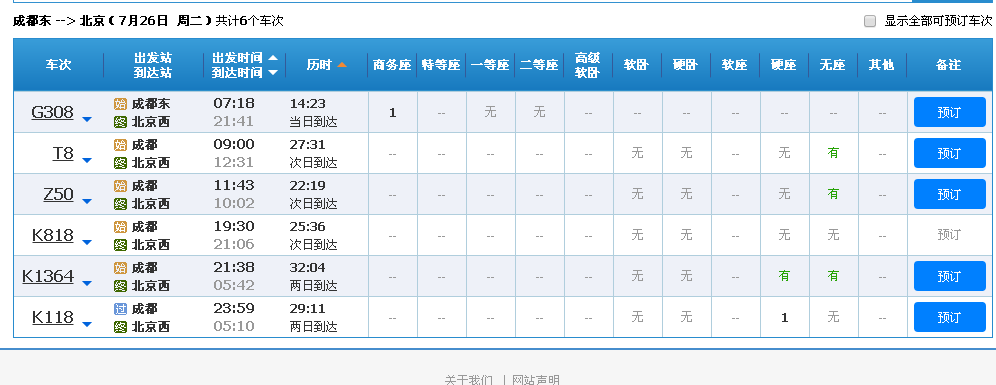Enable 显示全部可预订车次 checkbox
996x385 pixels.
coord(870,21)
